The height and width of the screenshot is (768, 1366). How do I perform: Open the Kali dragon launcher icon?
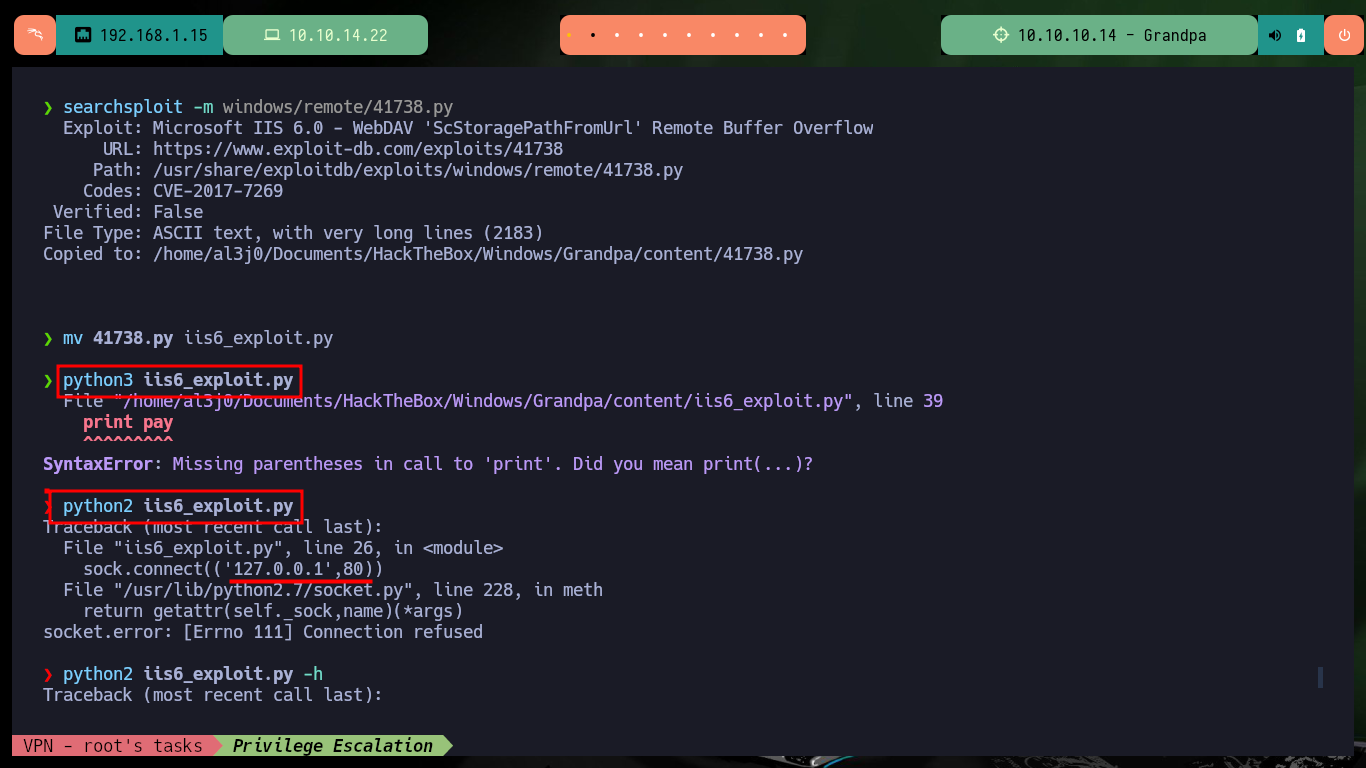coord(35,35)
